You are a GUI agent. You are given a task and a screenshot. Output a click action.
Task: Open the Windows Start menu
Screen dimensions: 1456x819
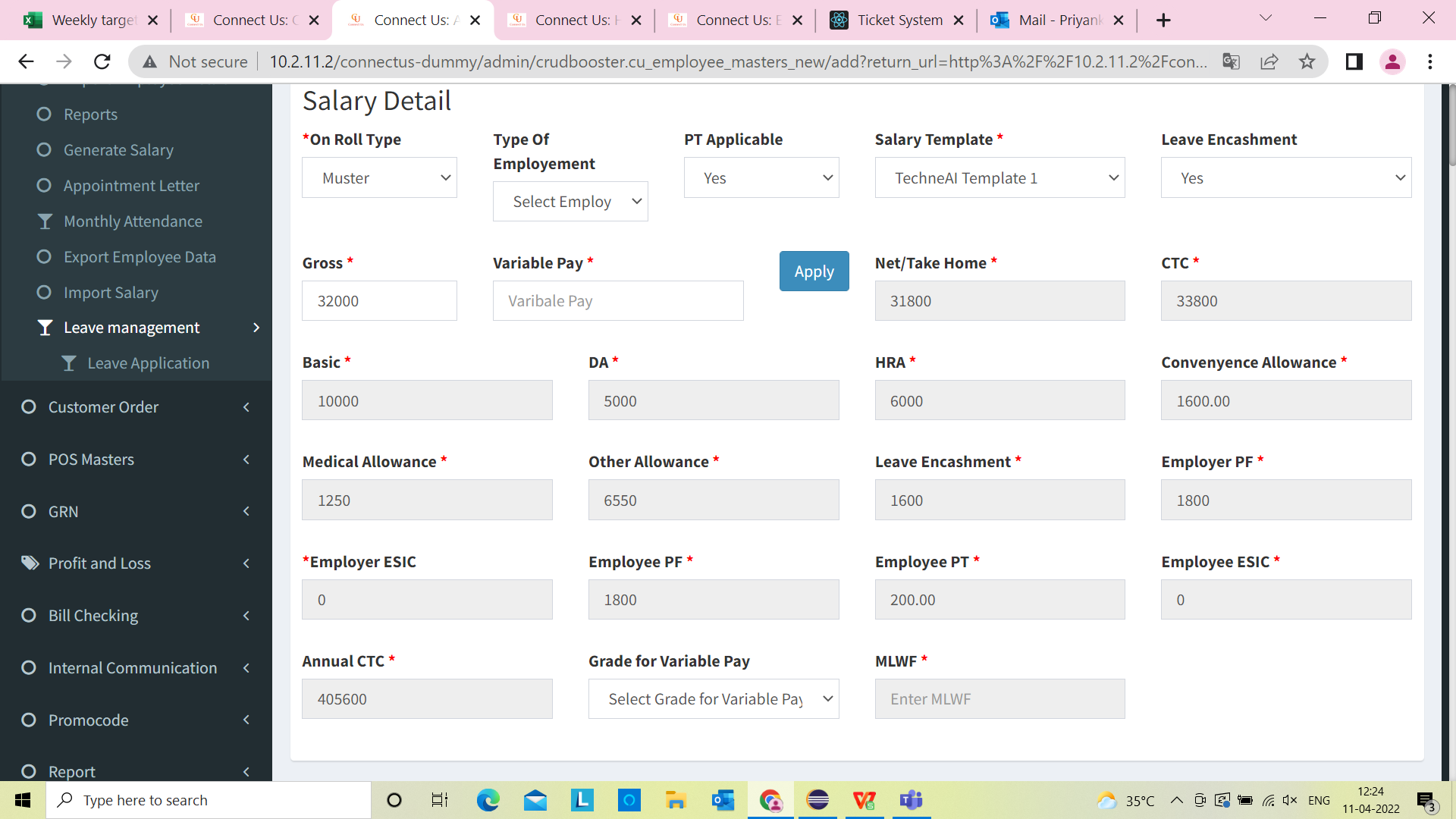click(x=23, y=800)
